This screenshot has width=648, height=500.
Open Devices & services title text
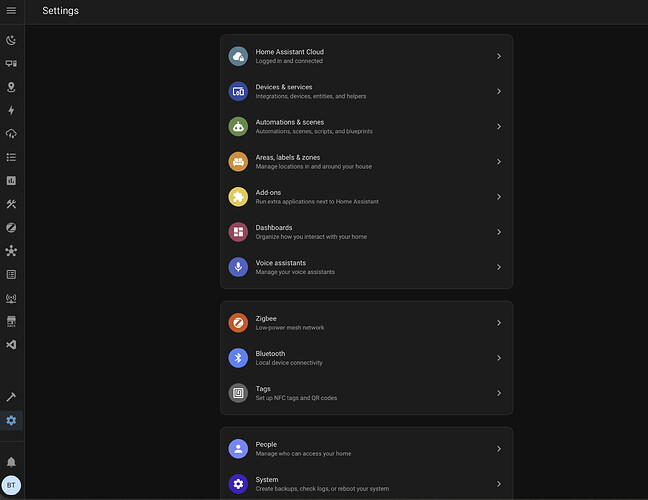coord(284,87)
